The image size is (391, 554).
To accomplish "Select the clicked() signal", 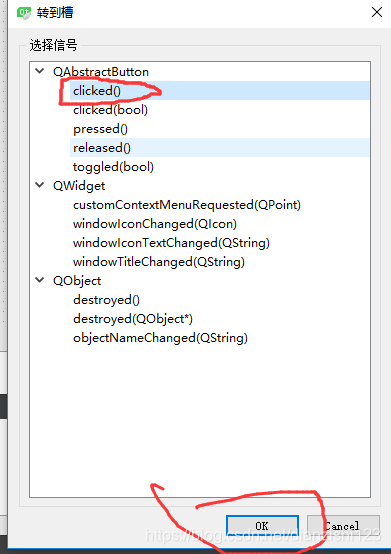I will pos(219,91).
